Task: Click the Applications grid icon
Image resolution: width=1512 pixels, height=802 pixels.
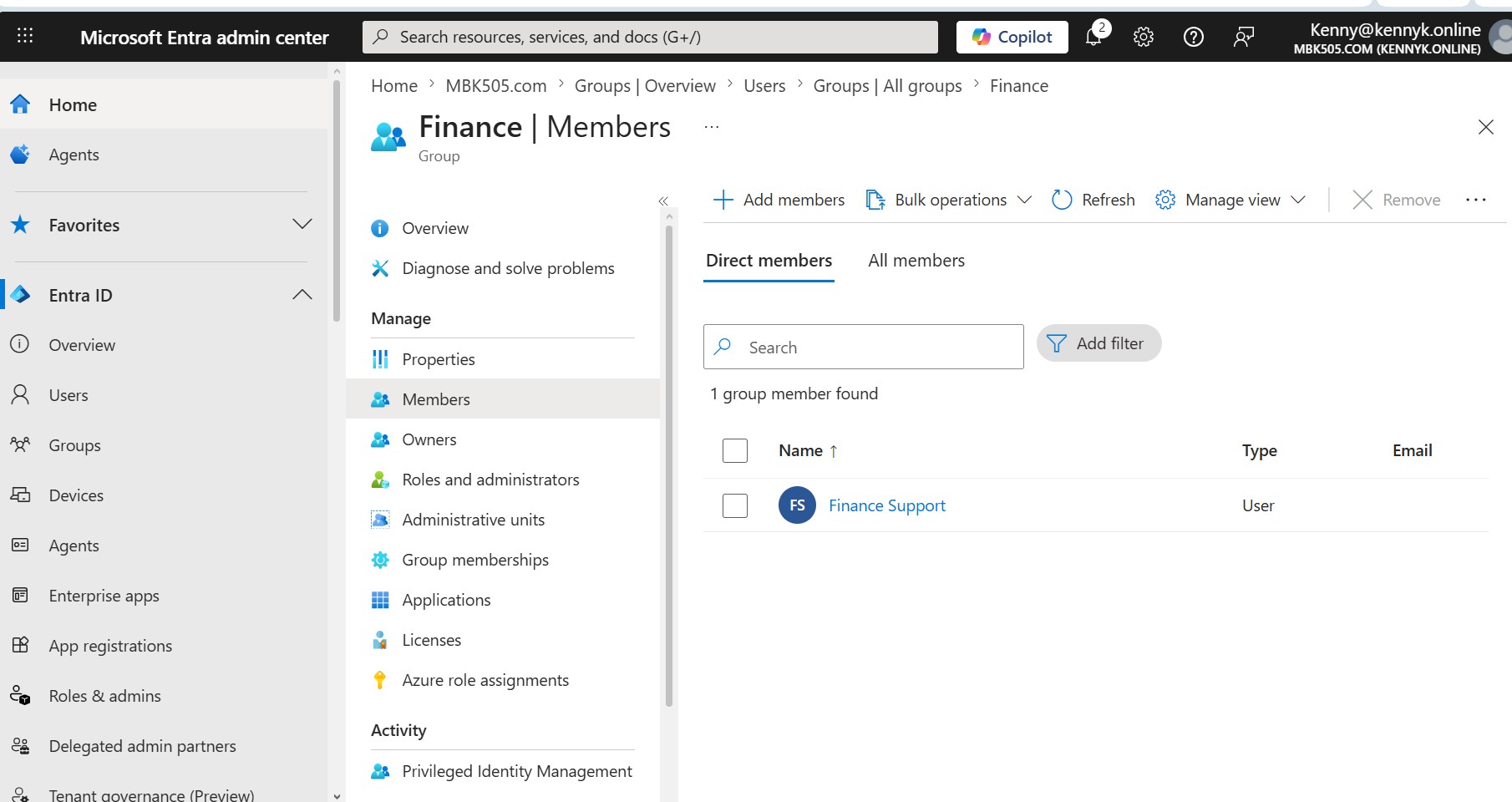Action: [x=380, y=600]
